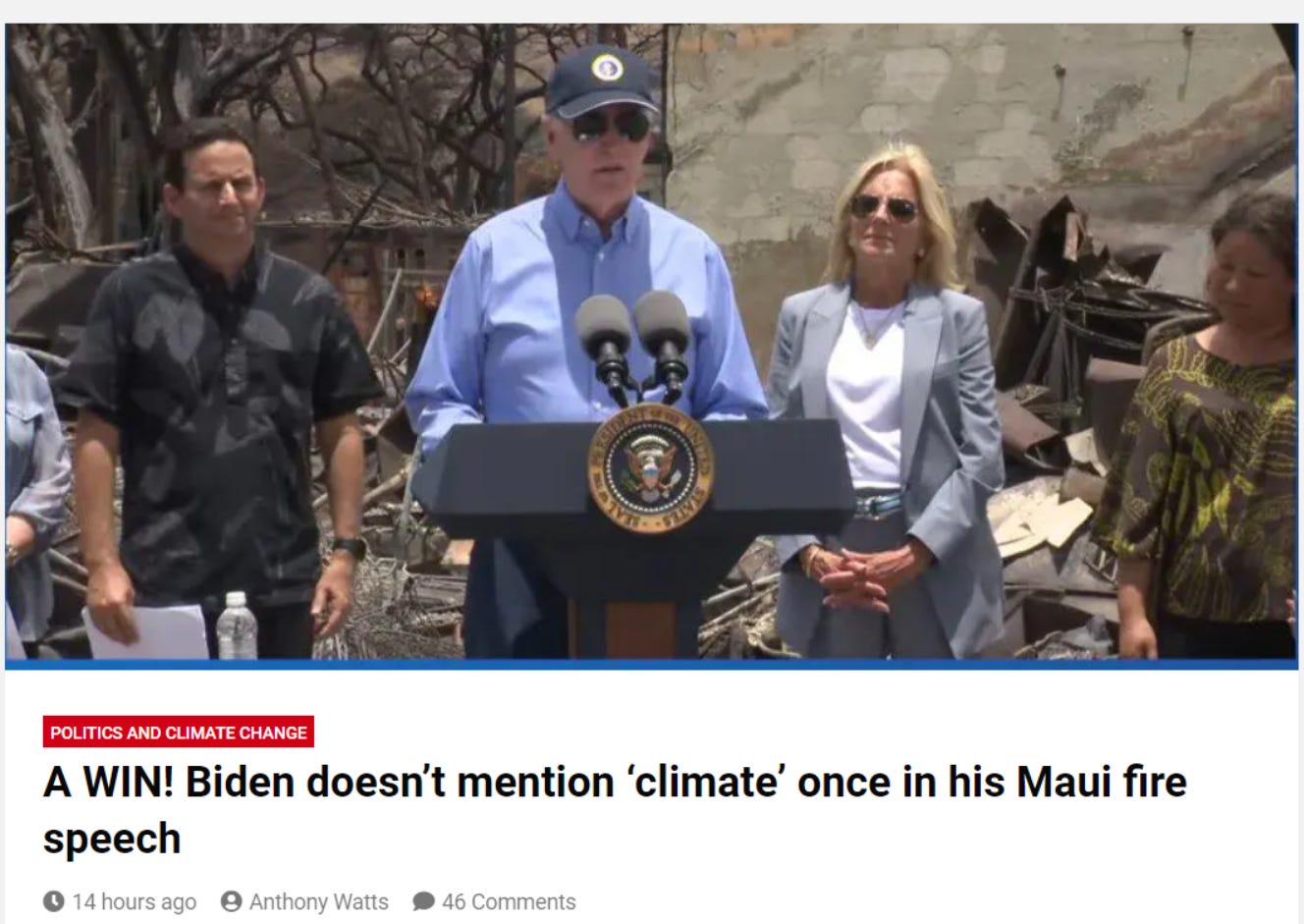This screenshot has height=924, width=1304.
Task: Click the navy cap with the seal emblem
Action: [601, 79]
